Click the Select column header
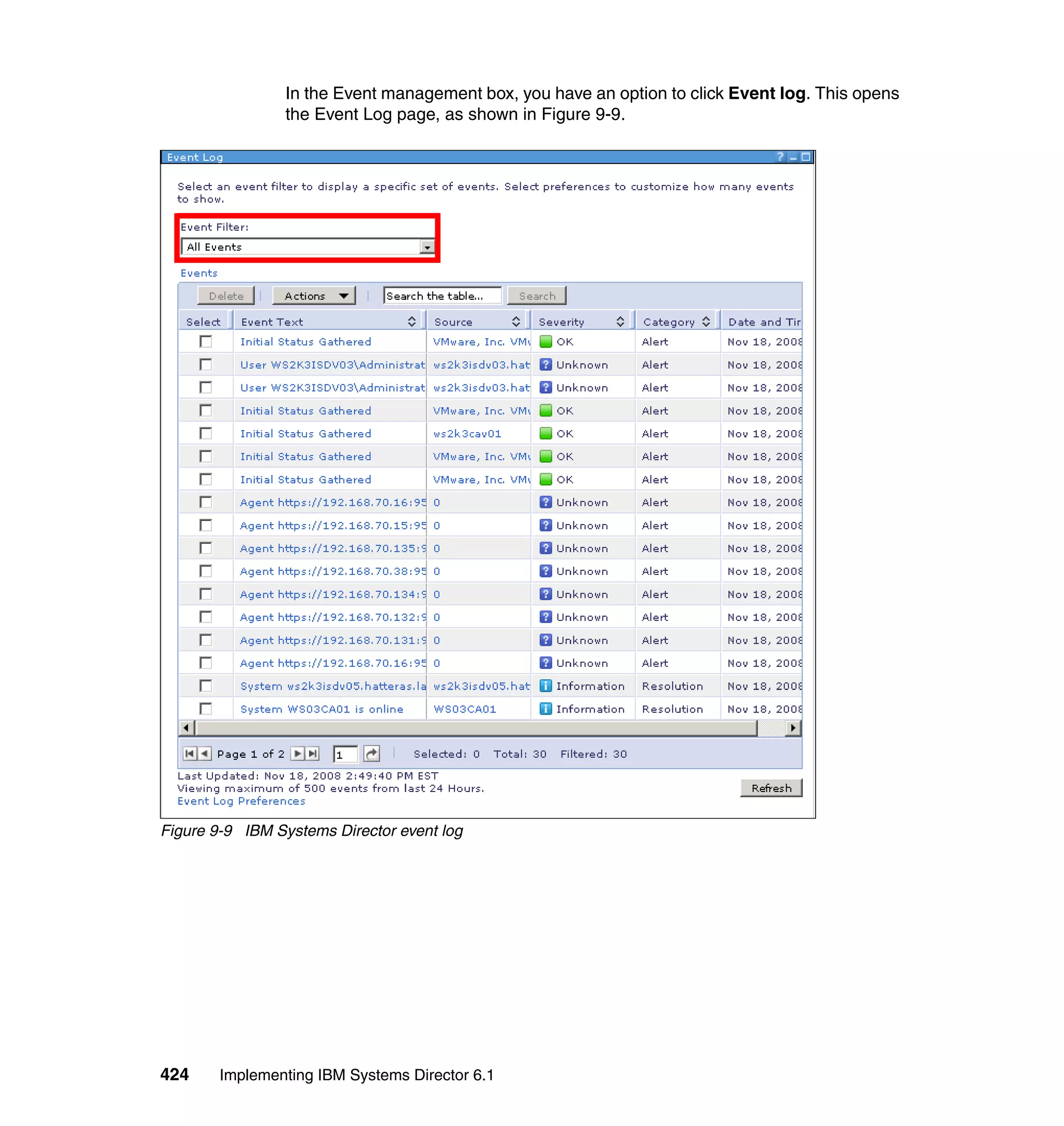Image resolution: width=1064 pixels, height=1126 pixels. click(x=203, y=321)
